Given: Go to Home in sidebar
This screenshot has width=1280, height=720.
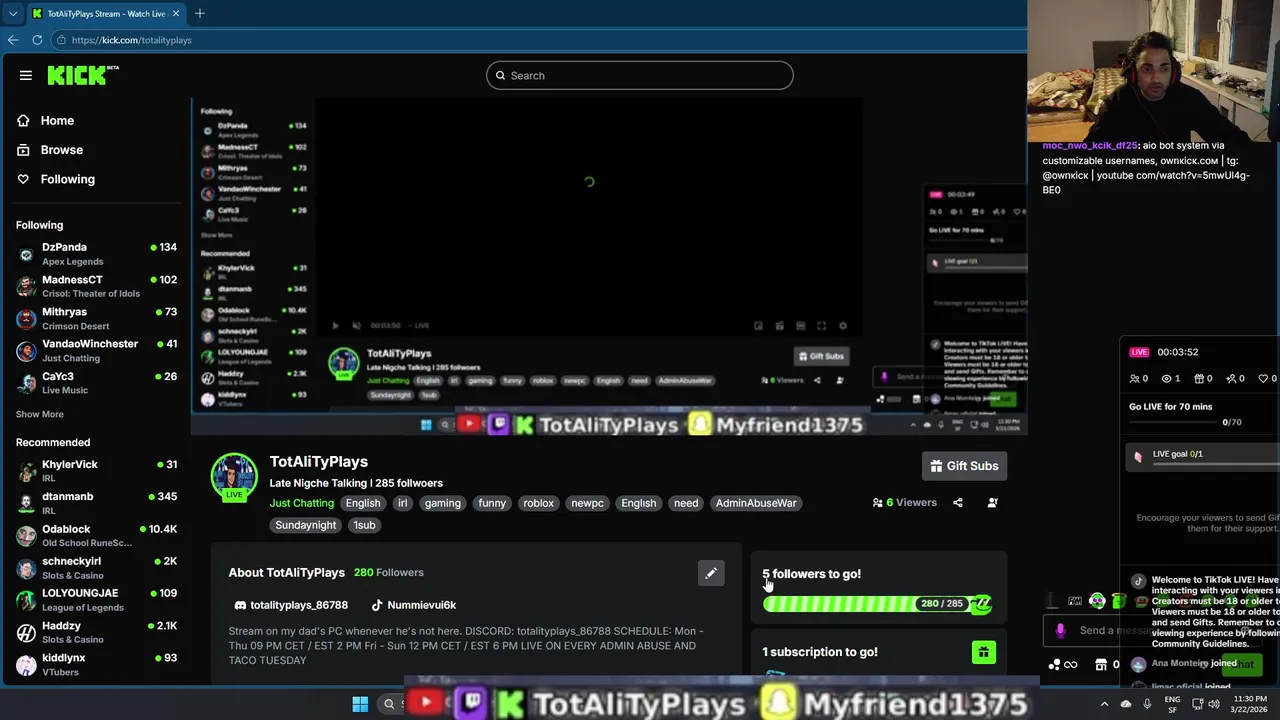Looking at the screenshot, I should tap(57, 120).
